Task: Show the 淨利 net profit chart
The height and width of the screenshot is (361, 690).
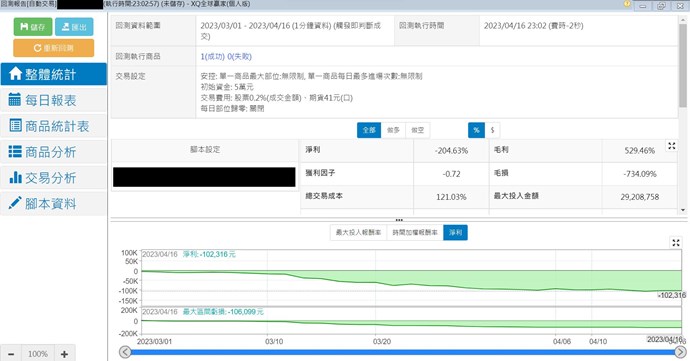Action: [455, 232]
